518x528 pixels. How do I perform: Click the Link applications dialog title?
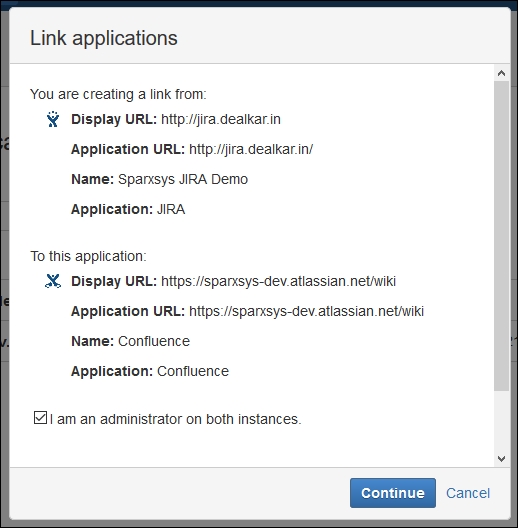pos(104,38)
